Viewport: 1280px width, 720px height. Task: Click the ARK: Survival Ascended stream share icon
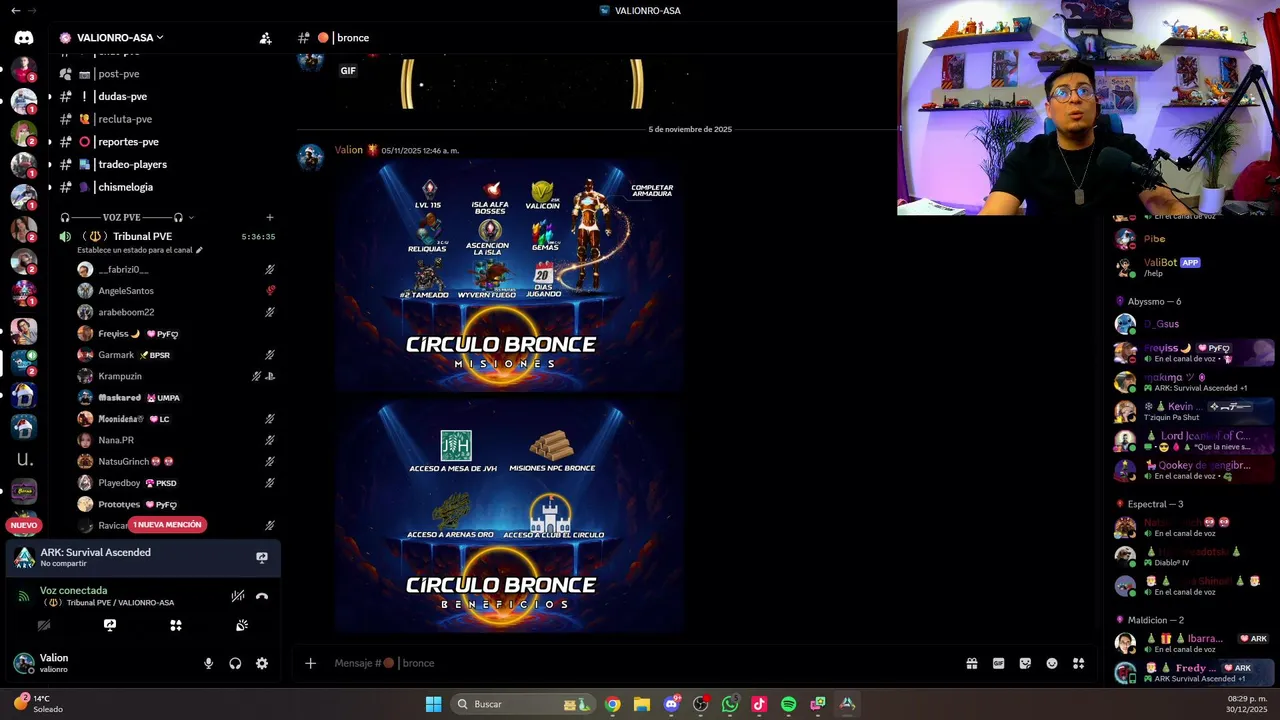(262, 557)
